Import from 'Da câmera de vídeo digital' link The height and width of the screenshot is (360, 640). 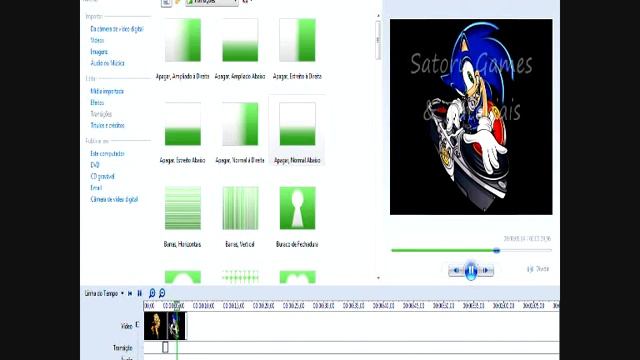coord(117,29)
